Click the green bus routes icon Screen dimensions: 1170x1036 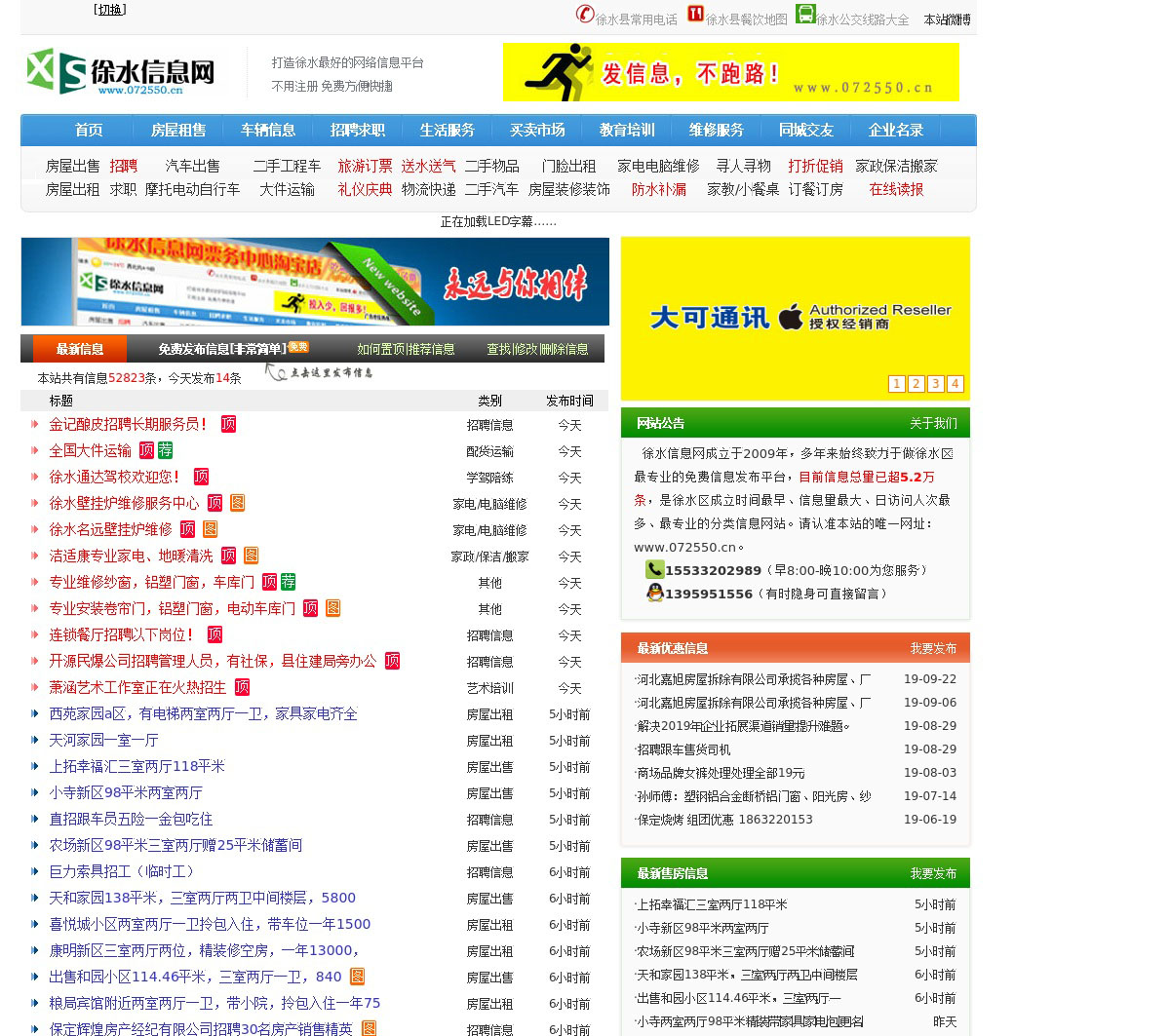pos(805,14)
